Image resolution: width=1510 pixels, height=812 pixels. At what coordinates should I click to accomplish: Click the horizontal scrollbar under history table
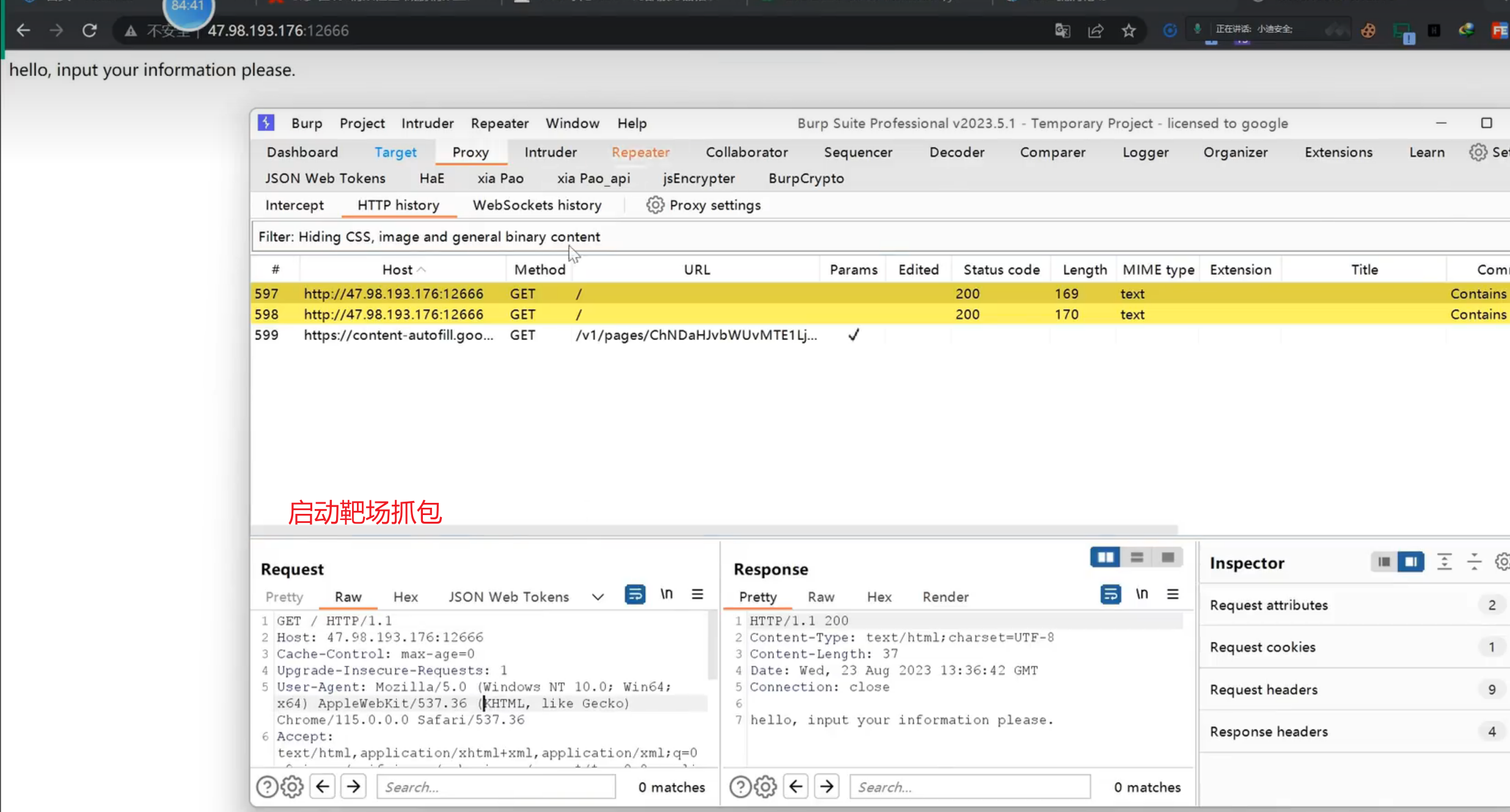pos(714,529)
